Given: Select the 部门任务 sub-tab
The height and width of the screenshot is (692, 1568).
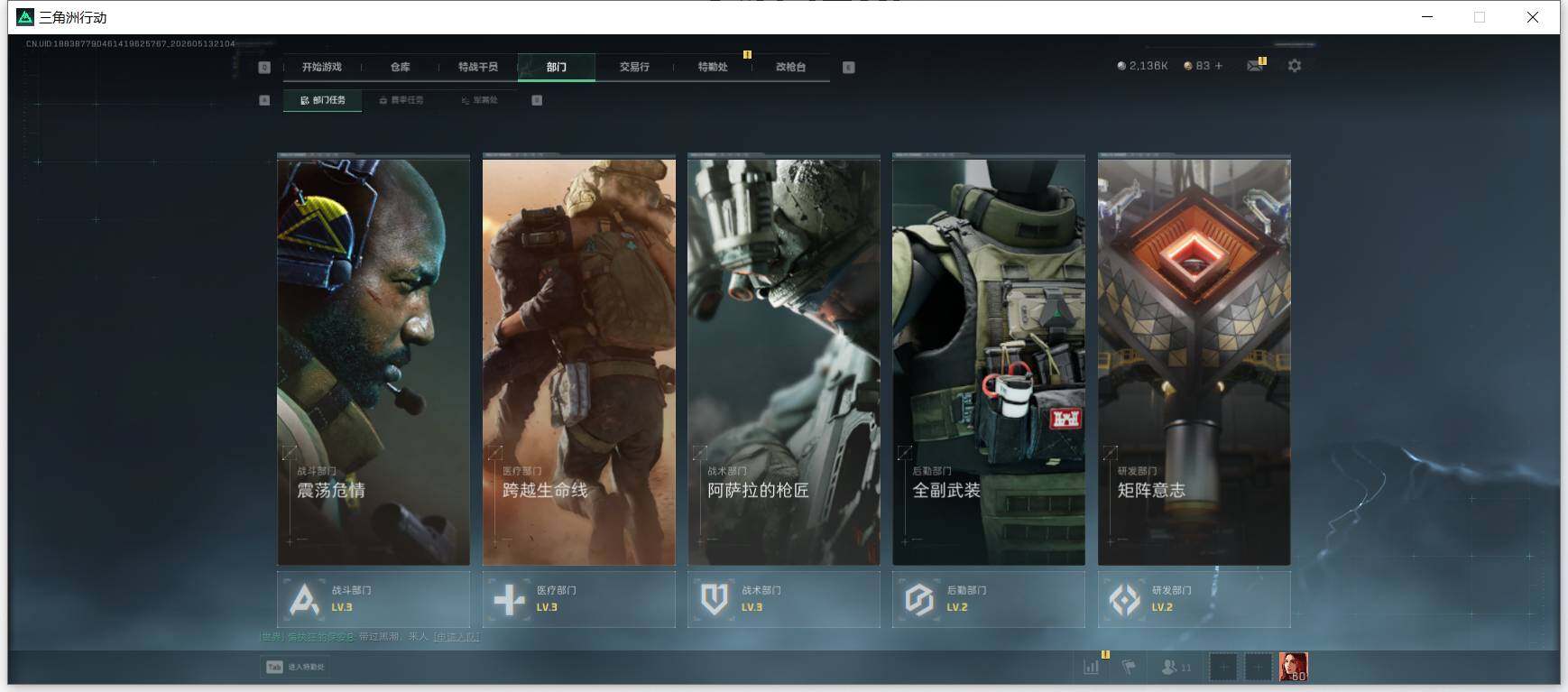Looking at the screenshot, I should click(323, 100).
